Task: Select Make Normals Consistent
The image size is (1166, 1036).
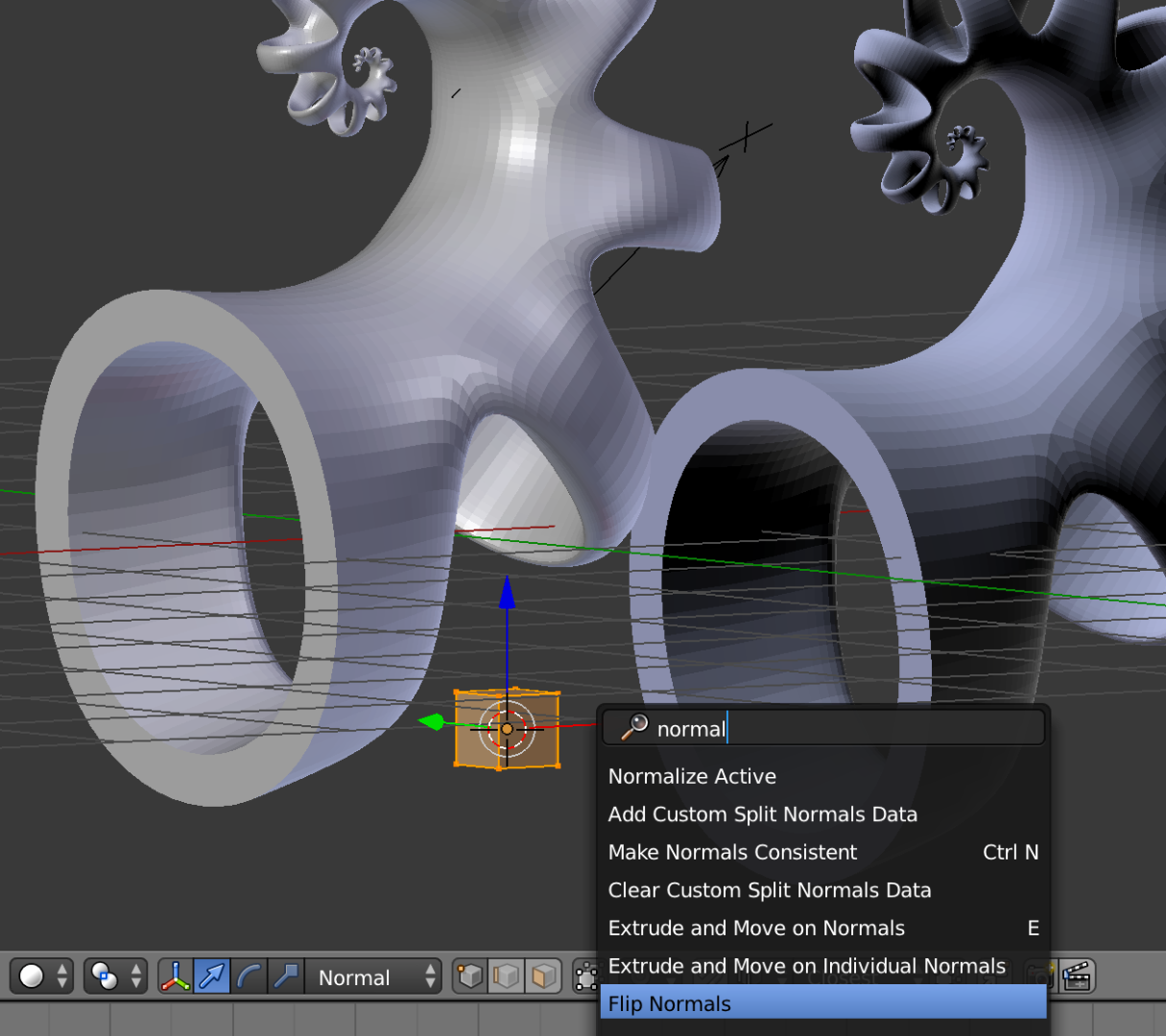Action: 732,852
